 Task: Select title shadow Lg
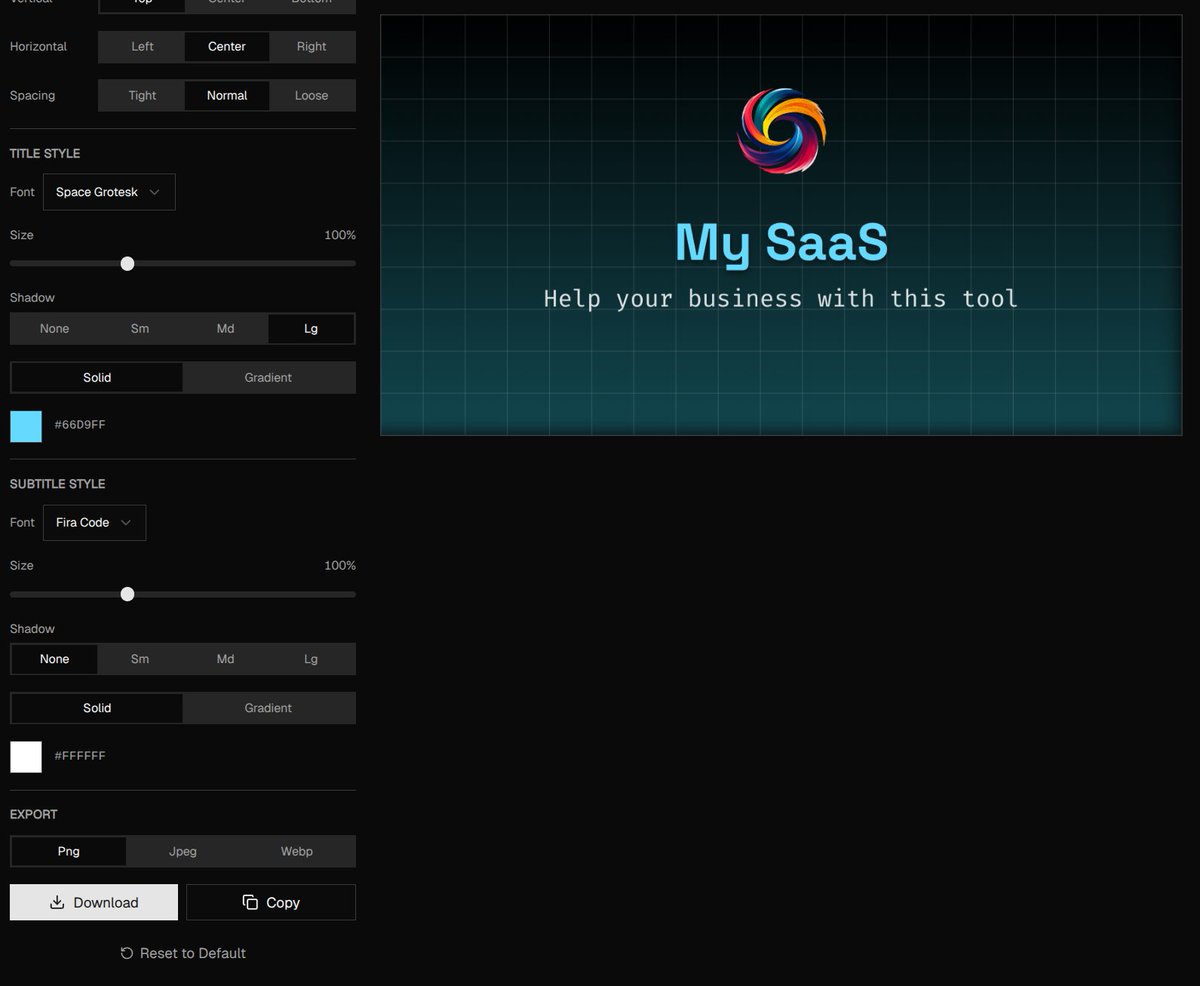tap(311, 328)
